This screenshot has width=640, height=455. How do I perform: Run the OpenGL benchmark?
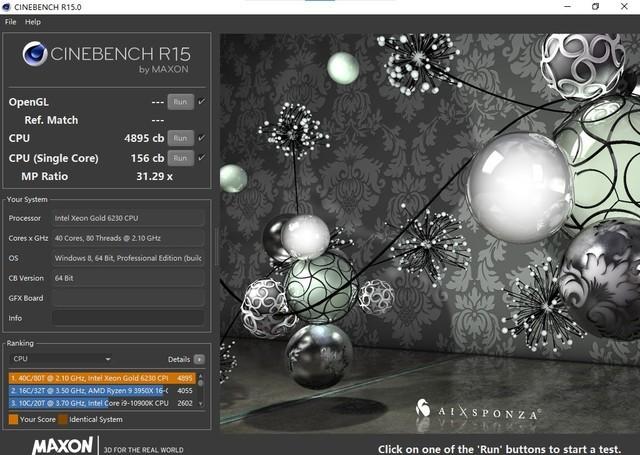(180, 102)
